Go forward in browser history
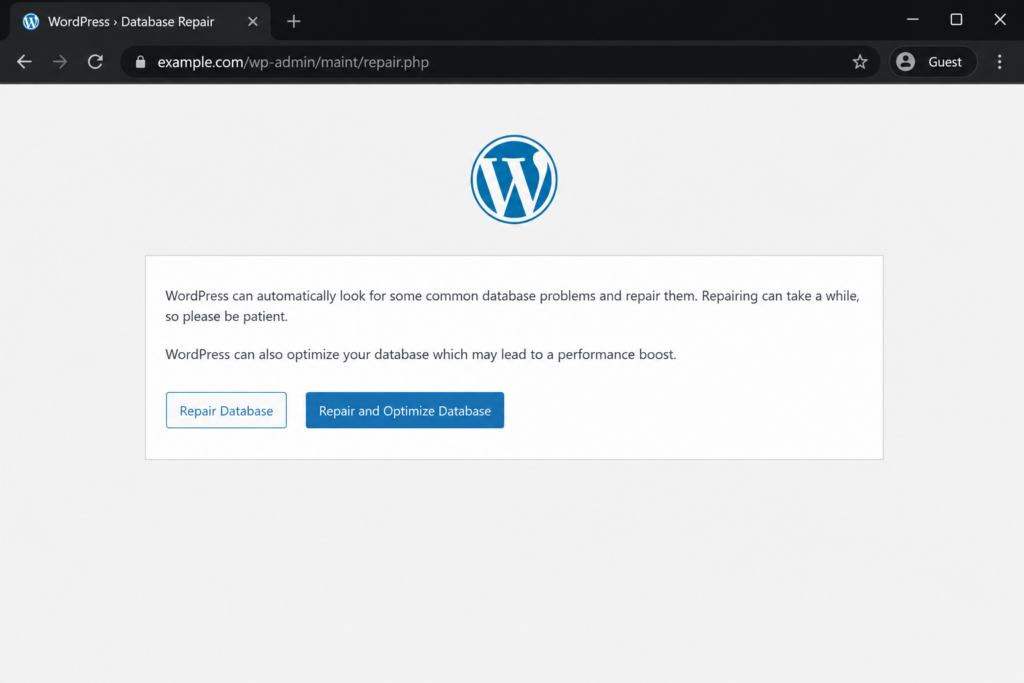 [60, 62]
